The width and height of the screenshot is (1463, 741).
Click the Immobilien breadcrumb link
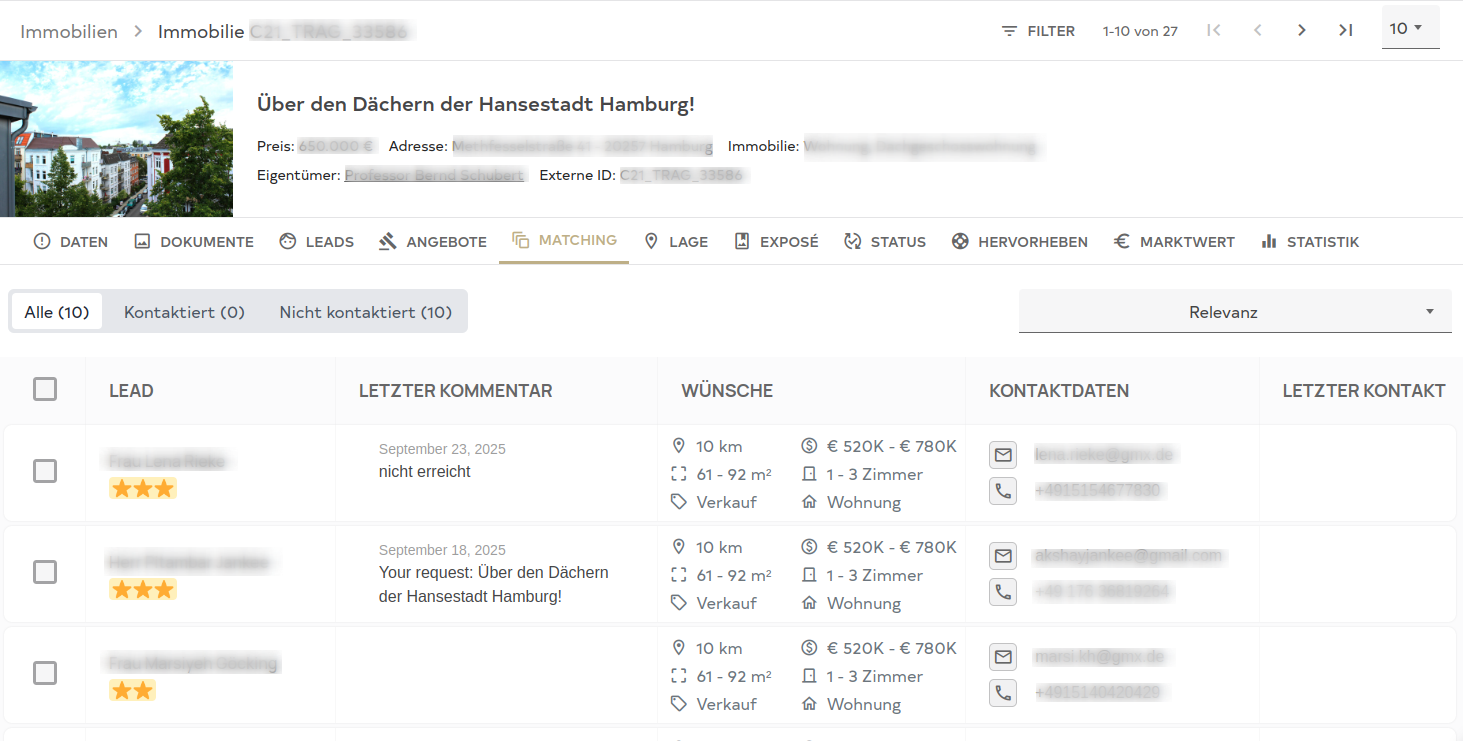69,32
